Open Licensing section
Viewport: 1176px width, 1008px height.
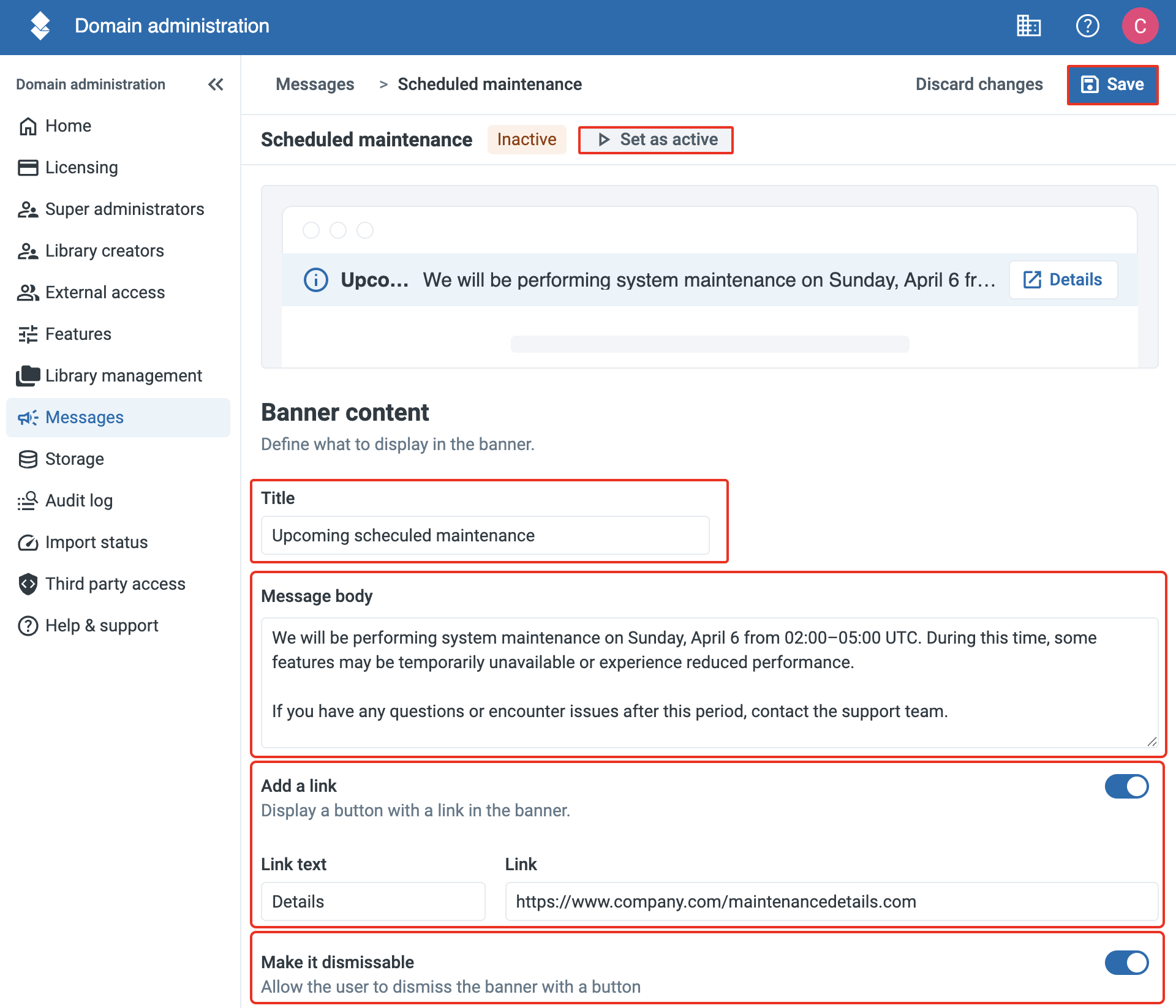[x=118, y=167]
